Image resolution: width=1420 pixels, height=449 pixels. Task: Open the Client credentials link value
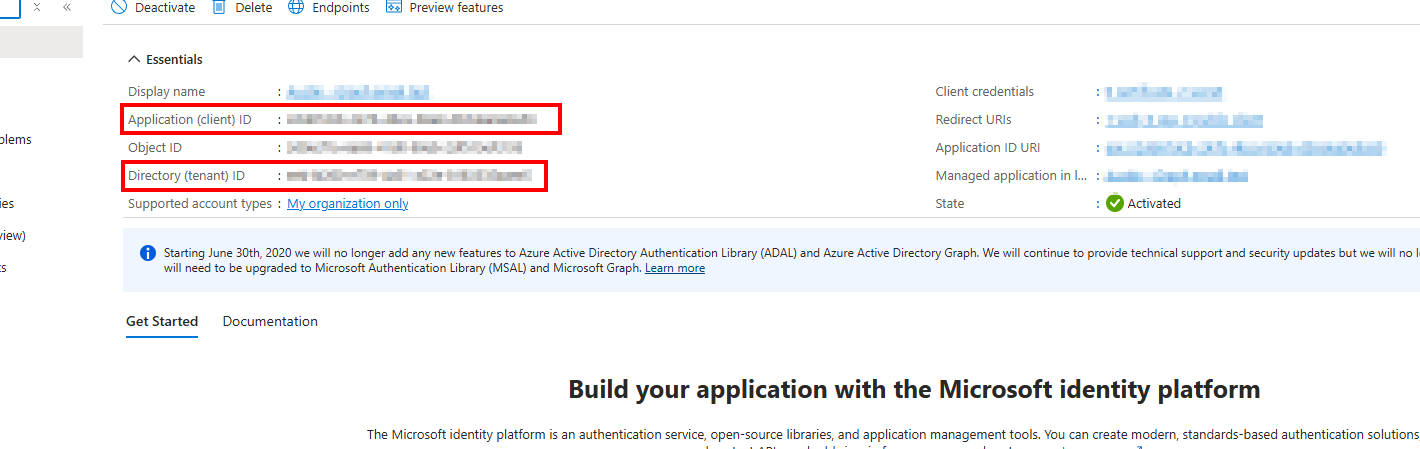pos(1163,93)
